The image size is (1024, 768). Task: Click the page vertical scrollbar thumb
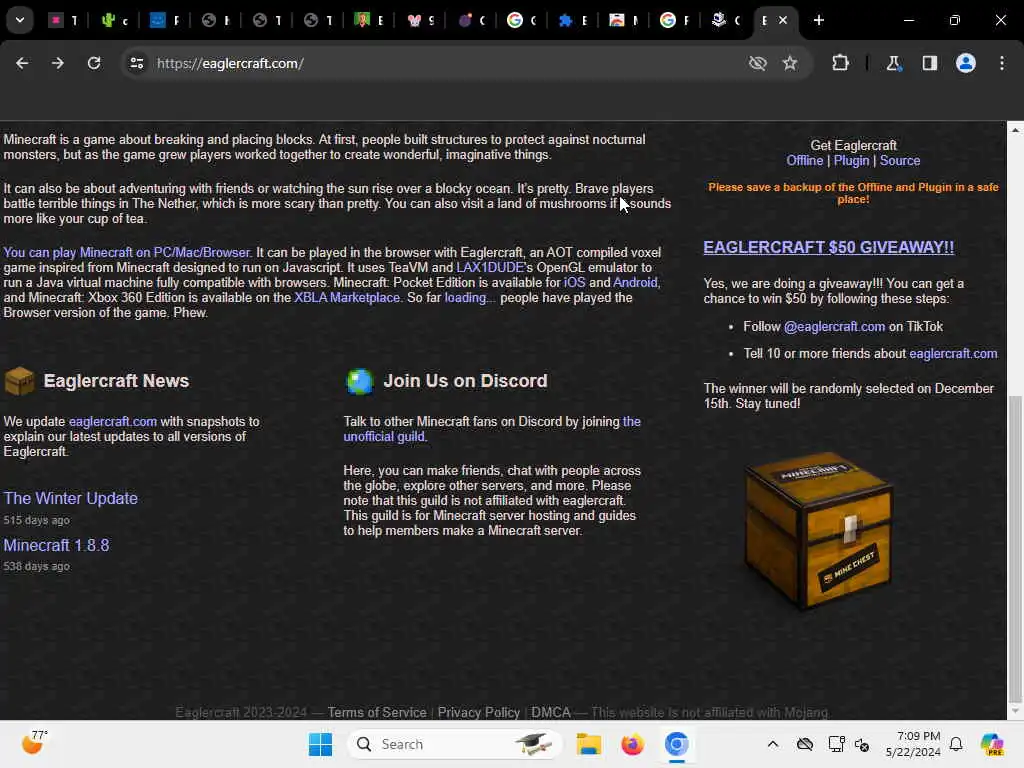click(1015, 549)
